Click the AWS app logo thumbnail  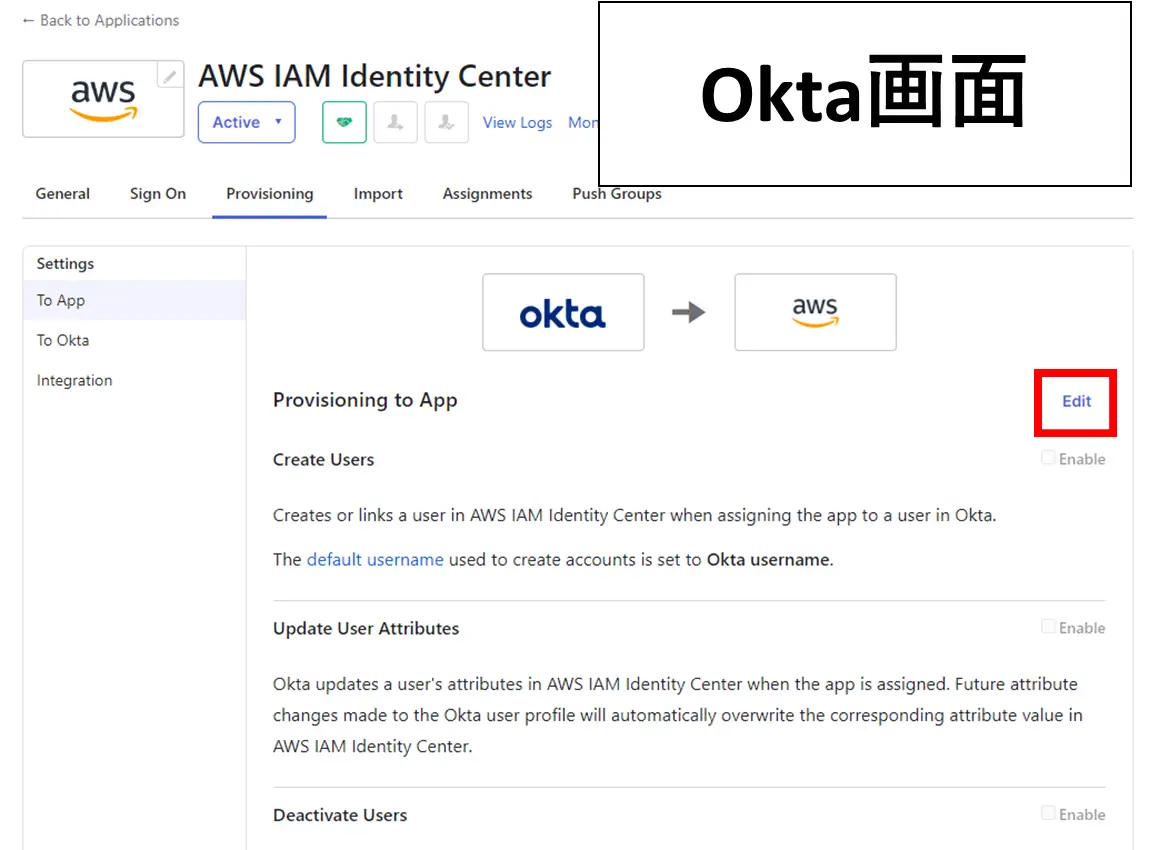(103, 99)
